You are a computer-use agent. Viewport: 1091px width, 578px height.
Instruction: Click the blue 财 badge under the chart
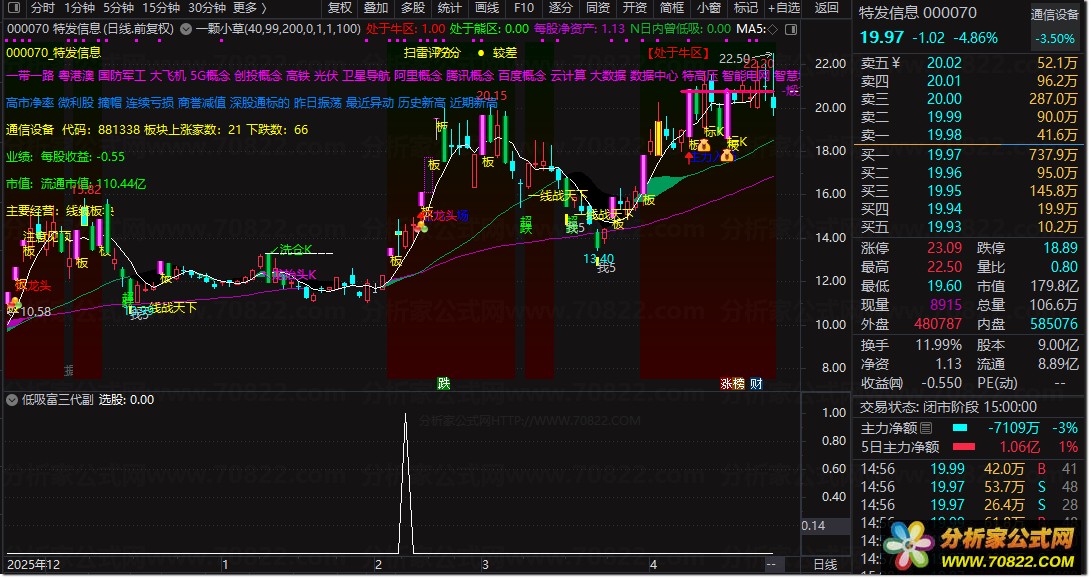[756, 383]
